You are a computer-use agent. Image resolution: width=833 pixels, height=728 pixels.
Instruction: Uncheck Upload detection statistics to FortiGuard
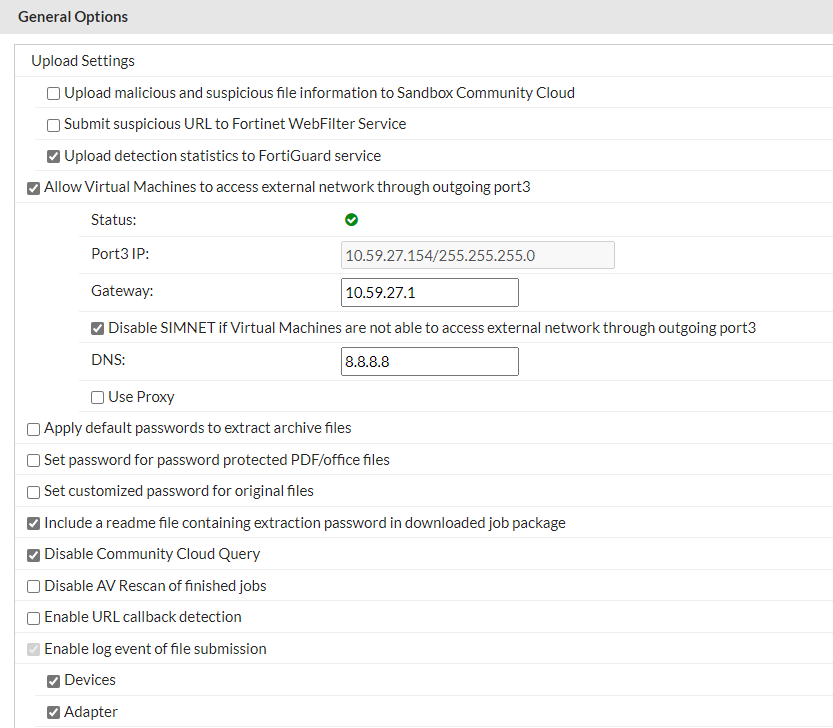click(54, 156)
